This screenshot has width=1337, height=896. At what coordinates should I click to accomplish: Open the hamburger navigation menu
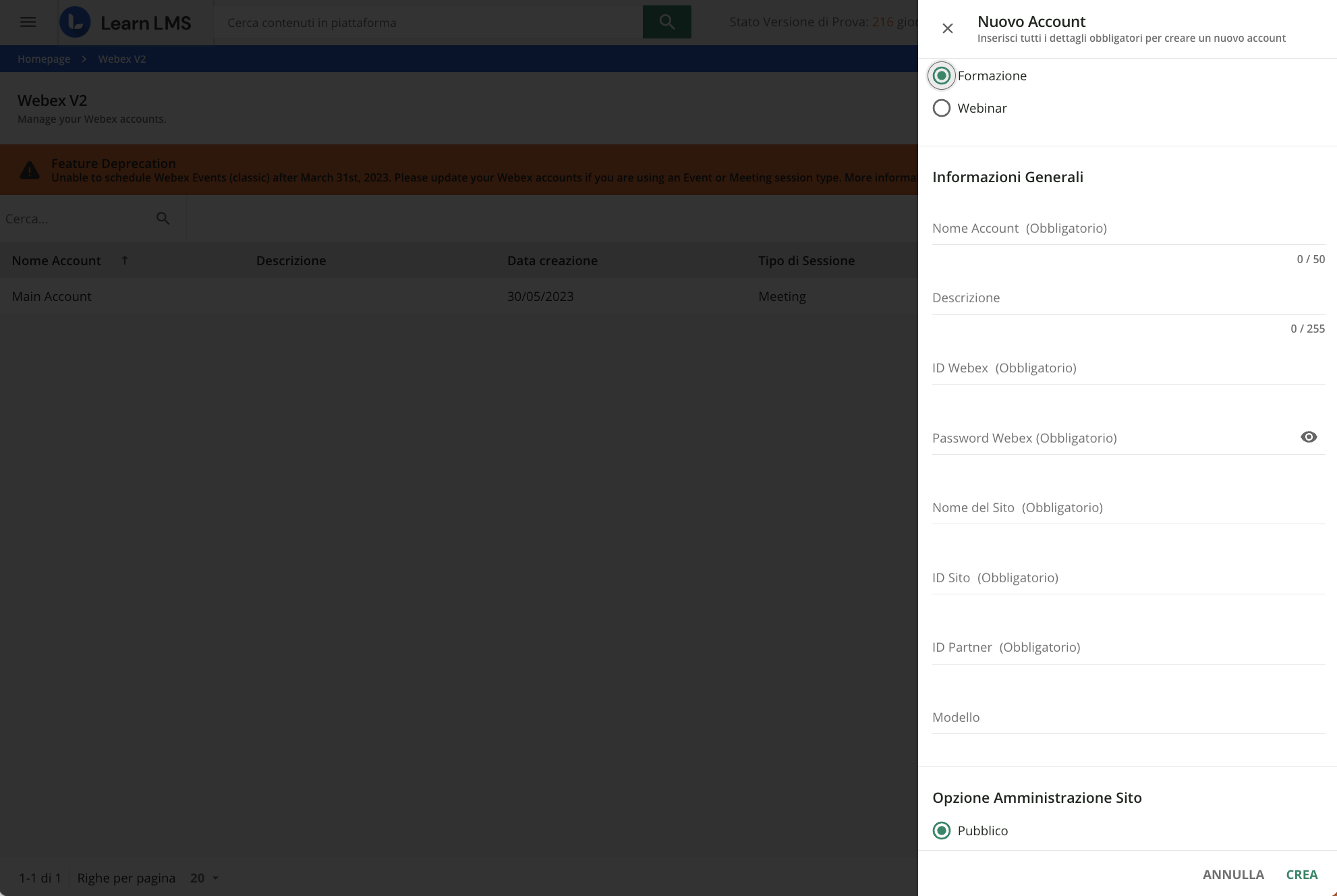tap(28, 22)
